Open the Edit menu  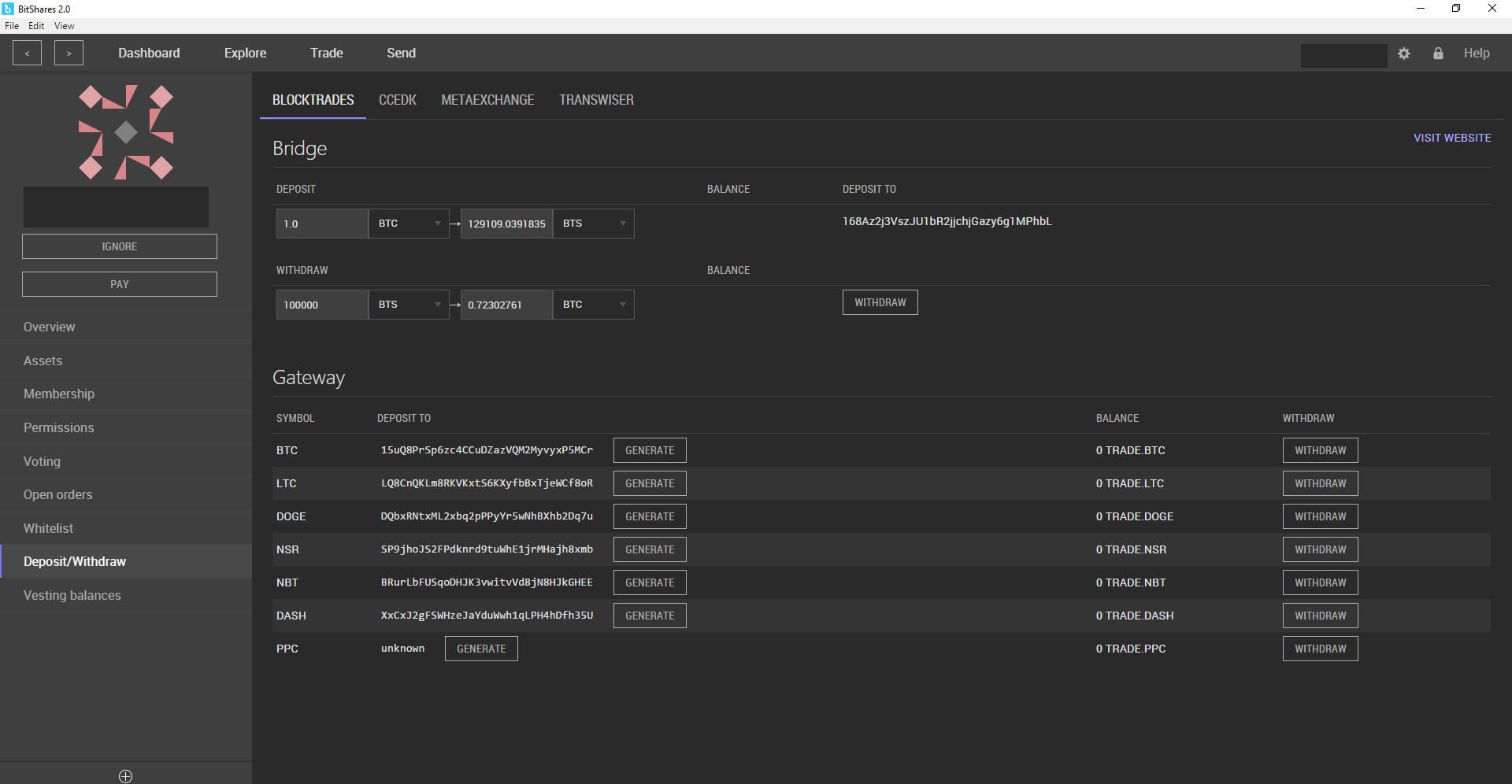36,26
